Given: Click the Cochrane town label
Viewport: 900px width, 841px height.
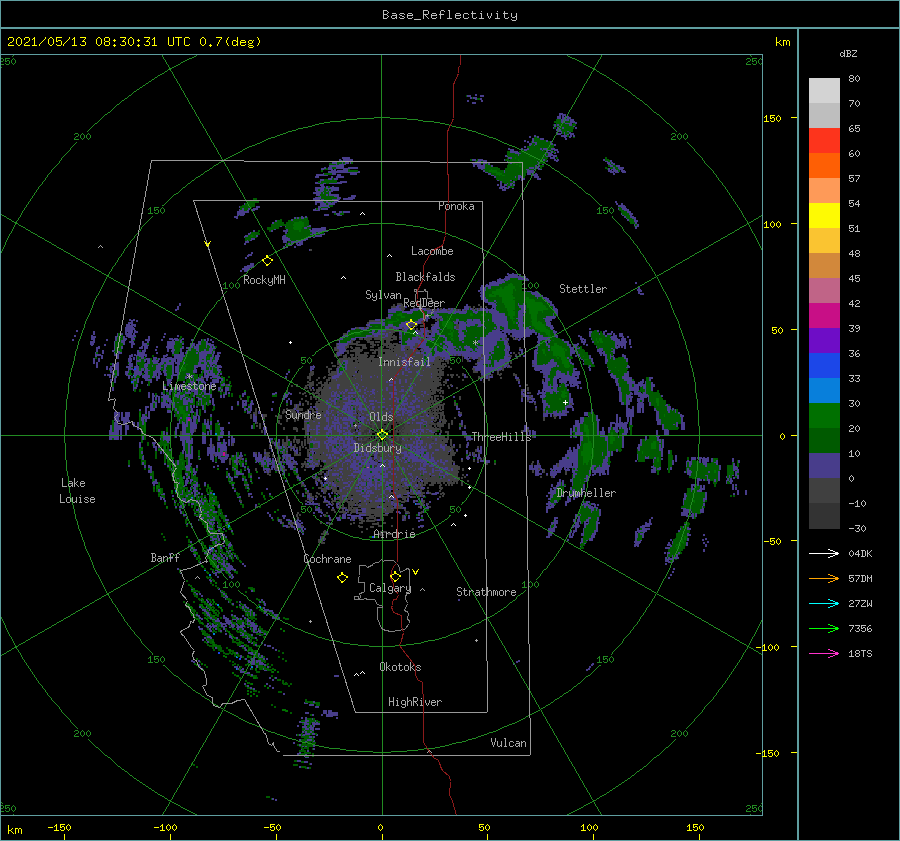Looking at the screenshot, I should (x=327, y=559).
